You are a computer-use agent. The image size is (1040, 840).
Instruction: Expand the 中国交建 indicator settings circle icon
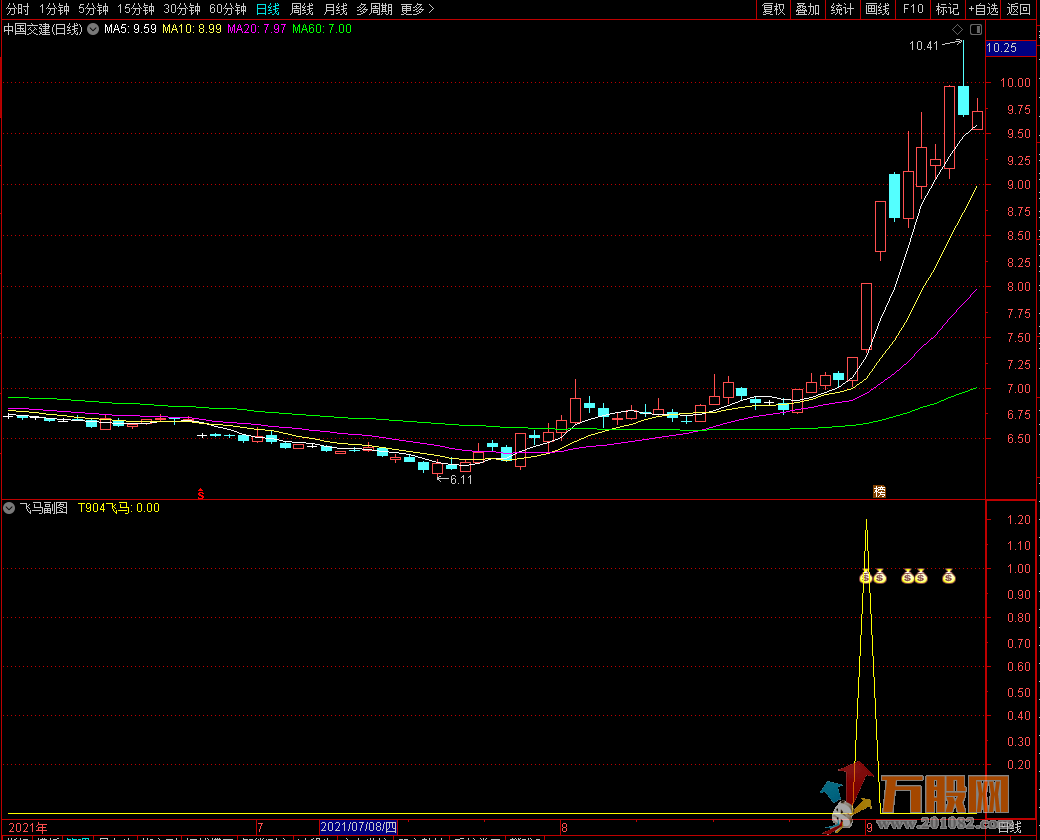[x=93, y=29]
